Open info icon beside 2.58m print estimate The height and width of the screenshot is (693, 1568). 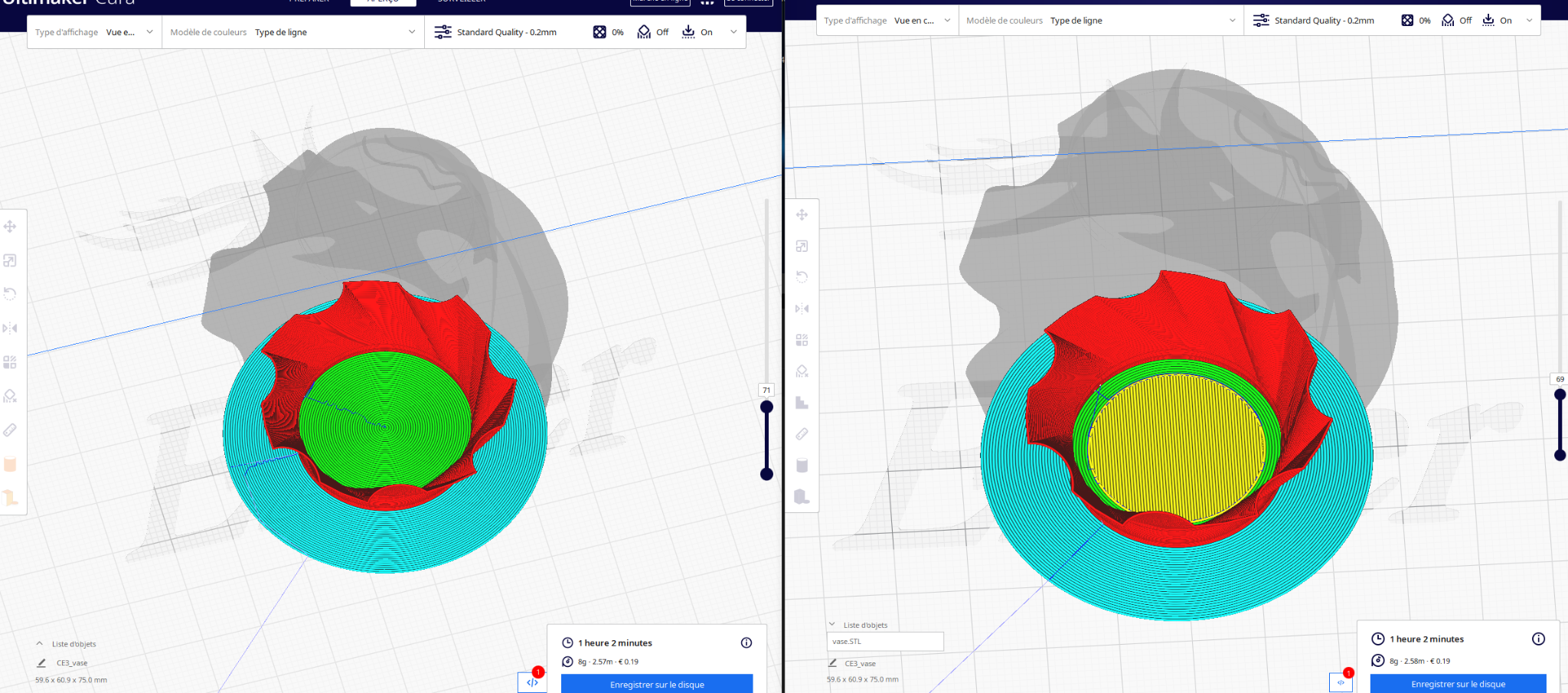[1538, 639]
